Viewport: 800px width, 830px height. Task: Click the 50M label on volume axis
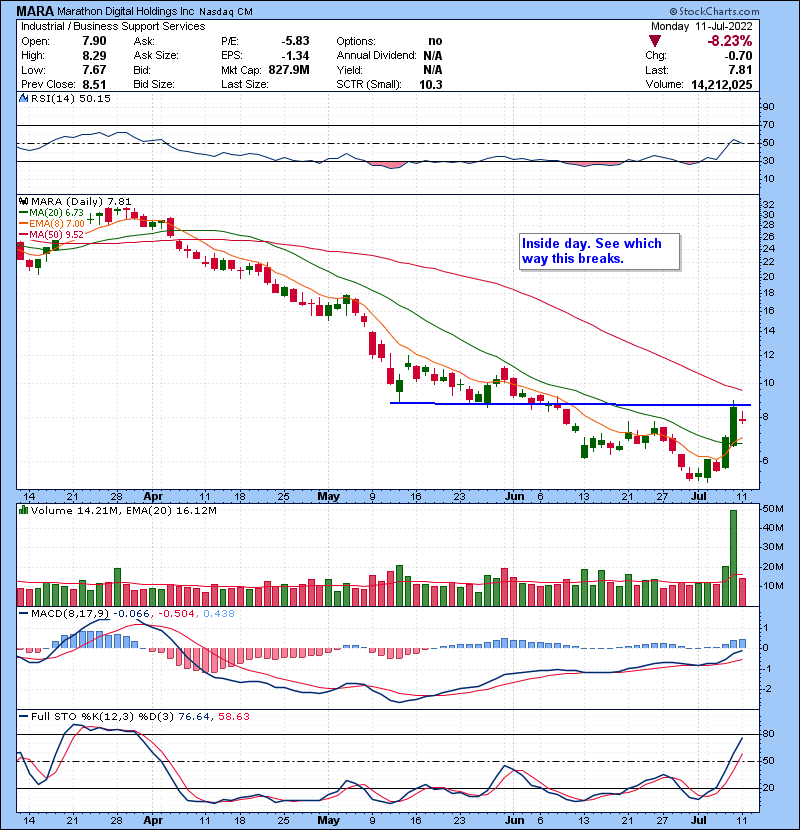pos(772,509)
